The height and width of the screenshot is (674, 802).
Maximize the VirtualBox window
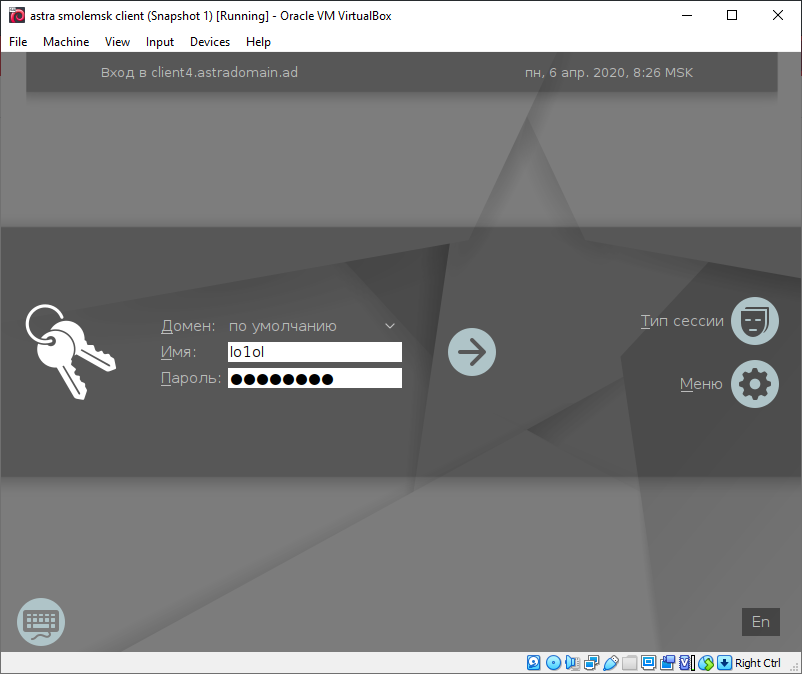click(x=732, y=15)
